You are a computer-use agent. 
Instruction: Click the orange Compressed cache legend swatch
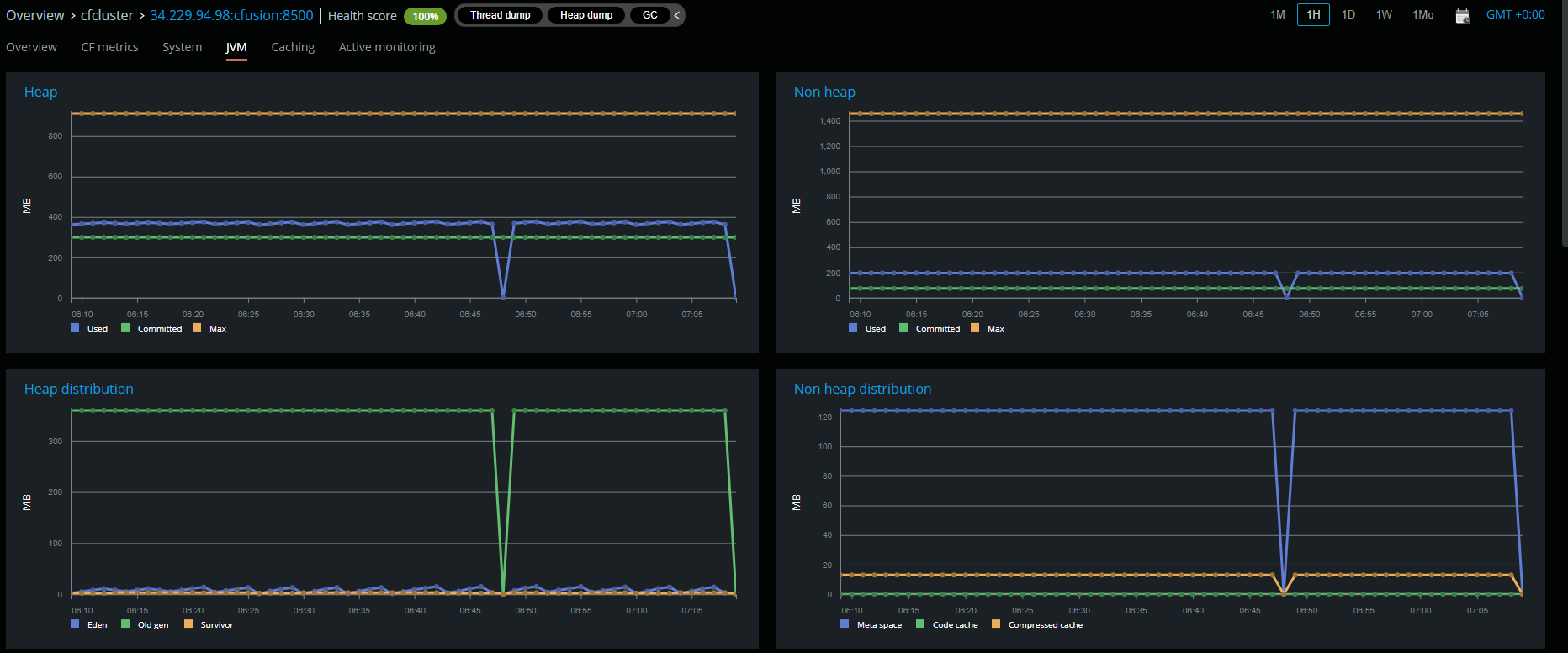996,624
